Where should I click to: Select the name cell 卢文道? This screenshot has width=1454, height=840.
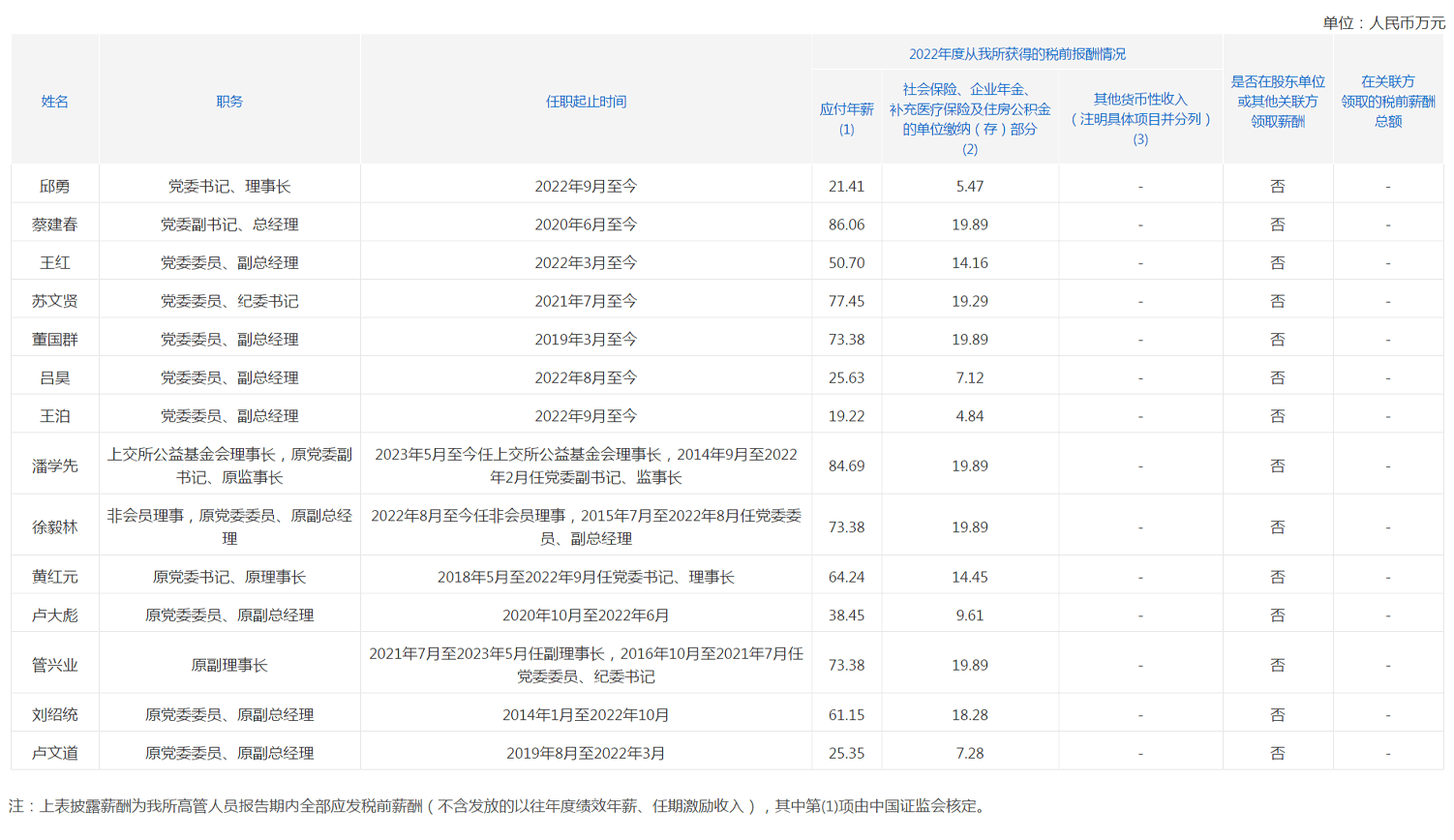coord(55,753)
